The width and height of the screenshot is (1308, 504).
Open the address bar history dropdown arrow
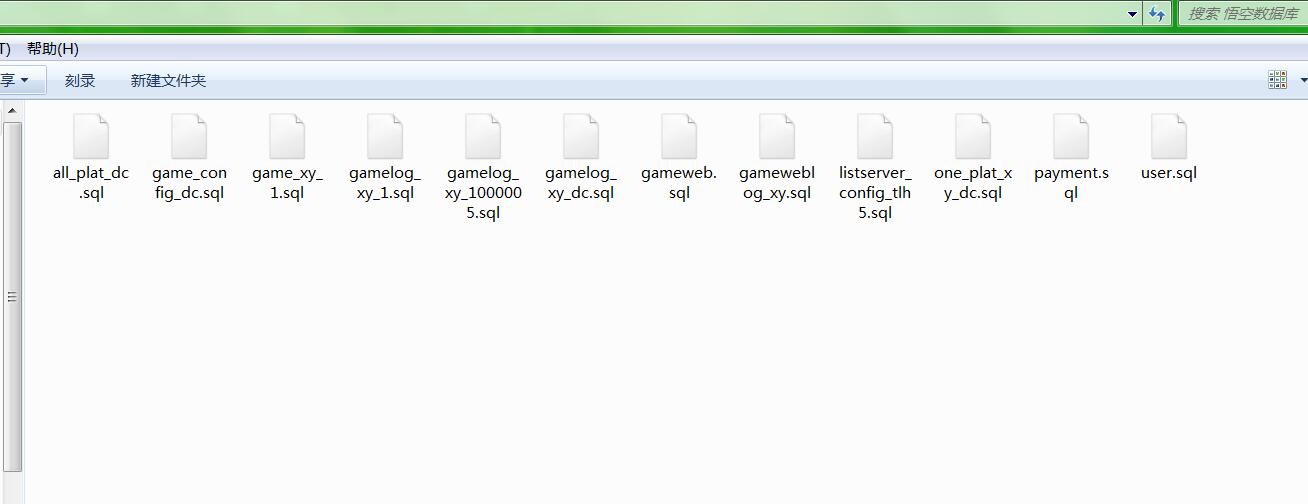pos(1132,14)
